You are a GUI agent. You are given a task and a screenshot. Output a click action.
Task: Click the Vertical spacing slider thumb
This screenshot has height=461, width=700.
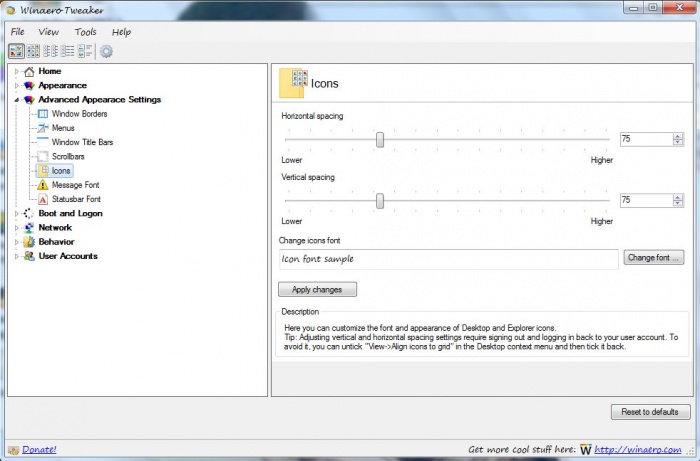point(379,201)
